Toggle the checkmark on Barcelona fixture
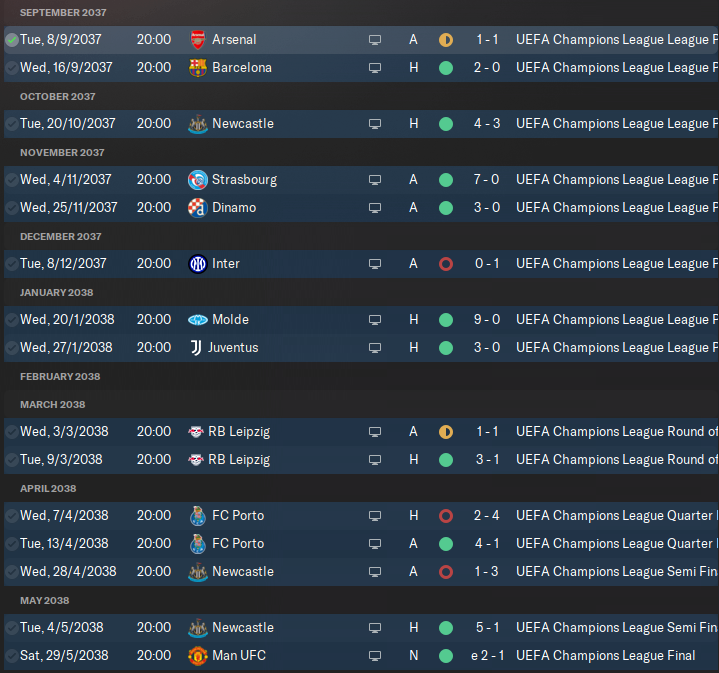The width and height of the screenshot is (719, 673). [11, 68]
